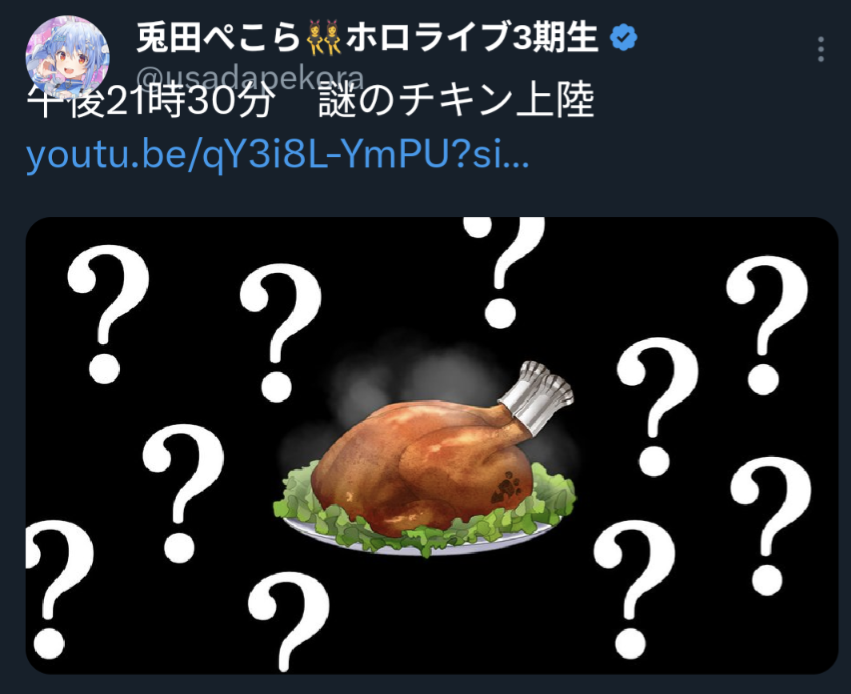
Task: Click the blue verified checkmark badge
Action: (624, 38)
